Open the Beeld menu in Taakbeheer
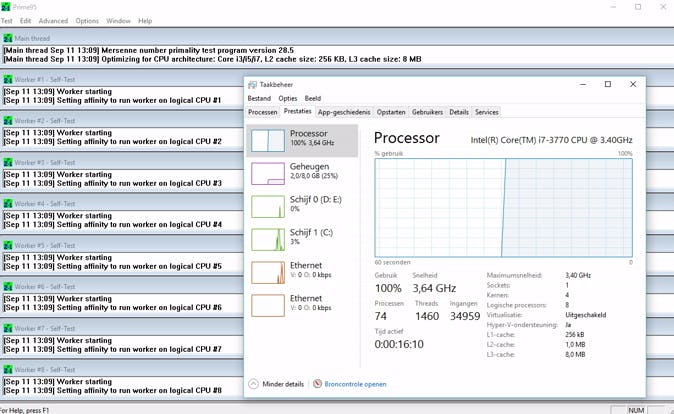Image resolution: width=674 pixels, height=414 pixels. 313,98
